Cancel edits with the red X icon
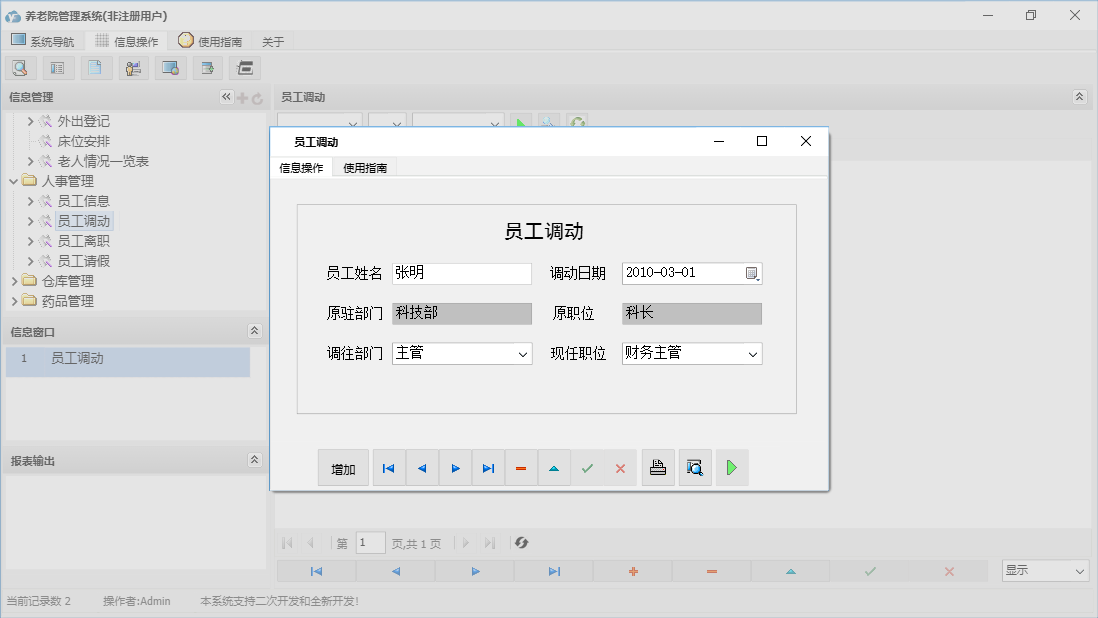This screenshot has height=618, width=1098. (620, 467)
